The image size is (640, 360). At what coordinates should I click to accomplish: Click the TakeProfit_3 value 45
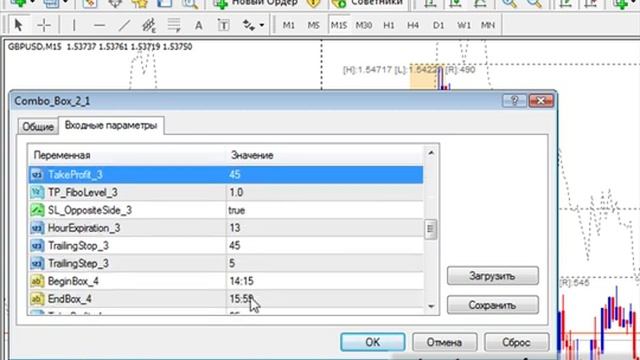click(x=235, y=175)
